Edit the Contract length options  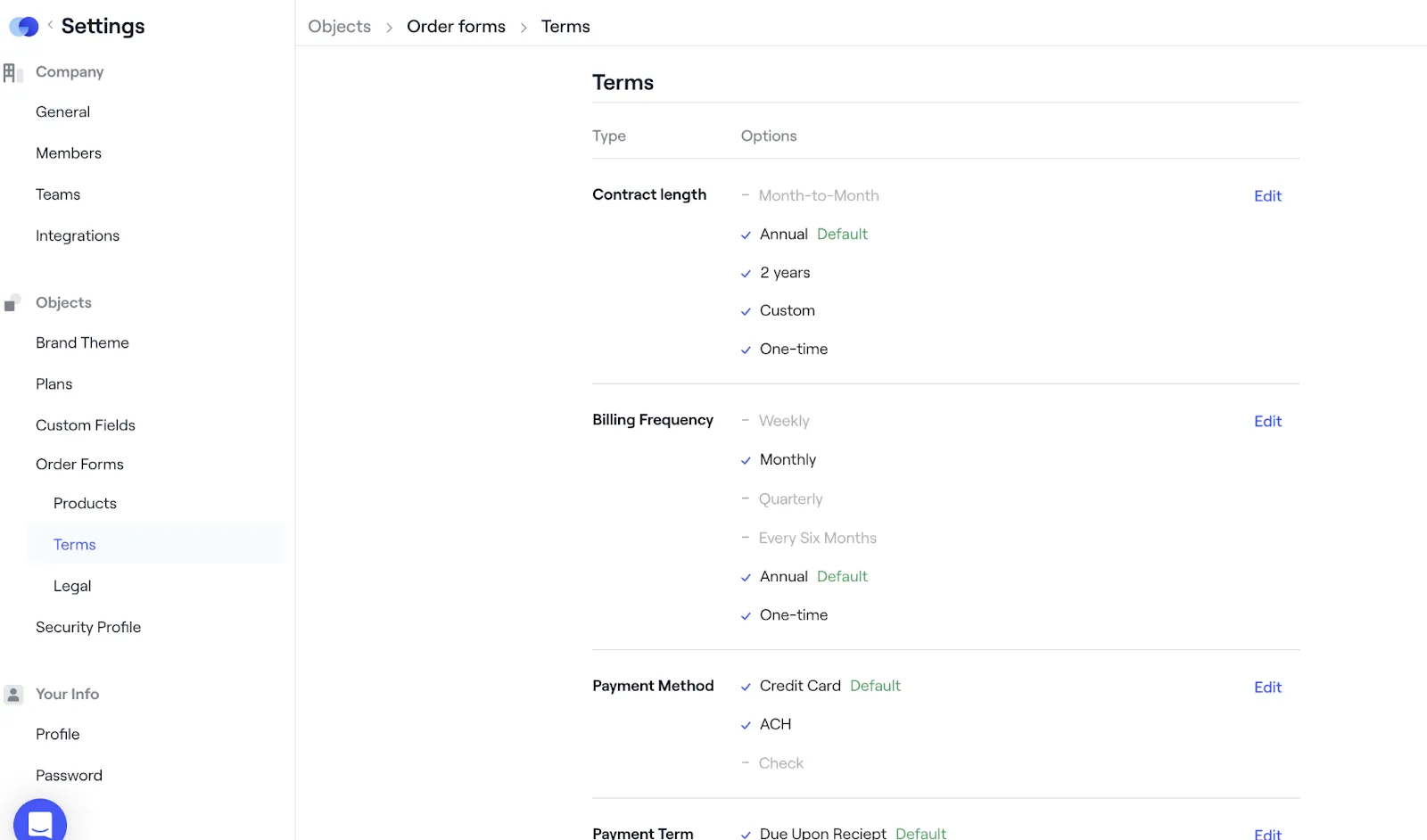[x=1267, y=196]
